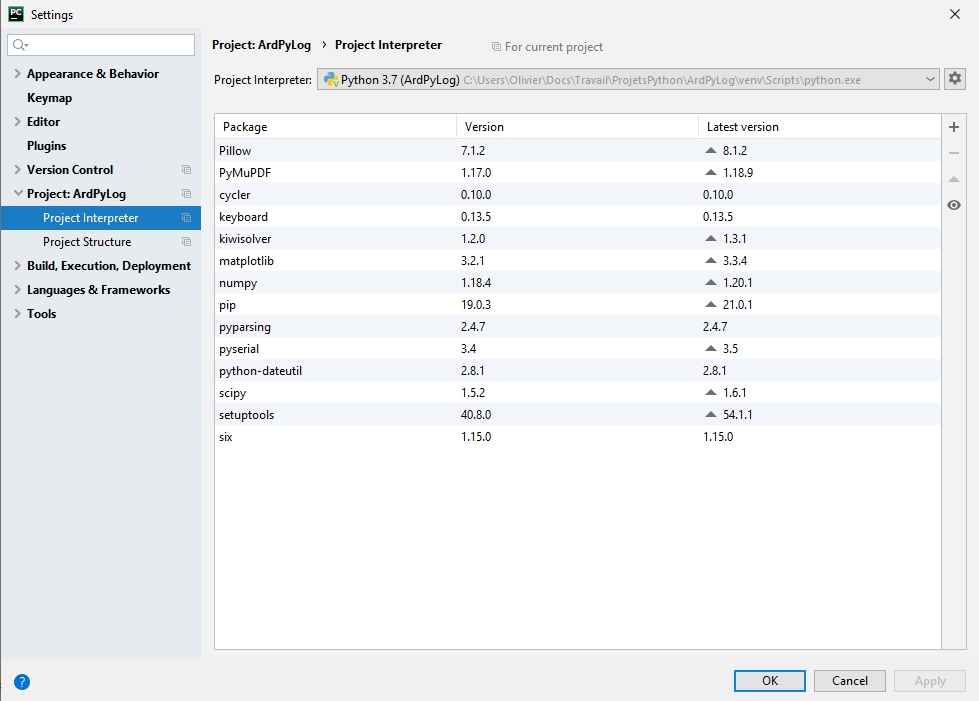This screenshot has width=979, height=701.
Task: Click the project icon beside Project Structure
Action: click(x=186, y=242)
